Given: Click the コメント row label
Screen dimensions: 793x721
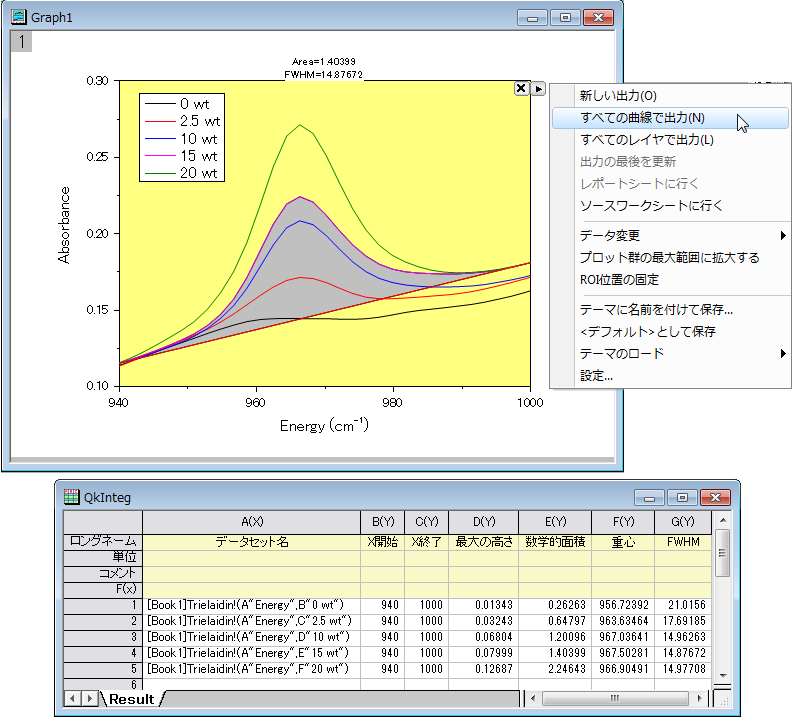Looking at the screenshot, I should click(x=103, y=574).
